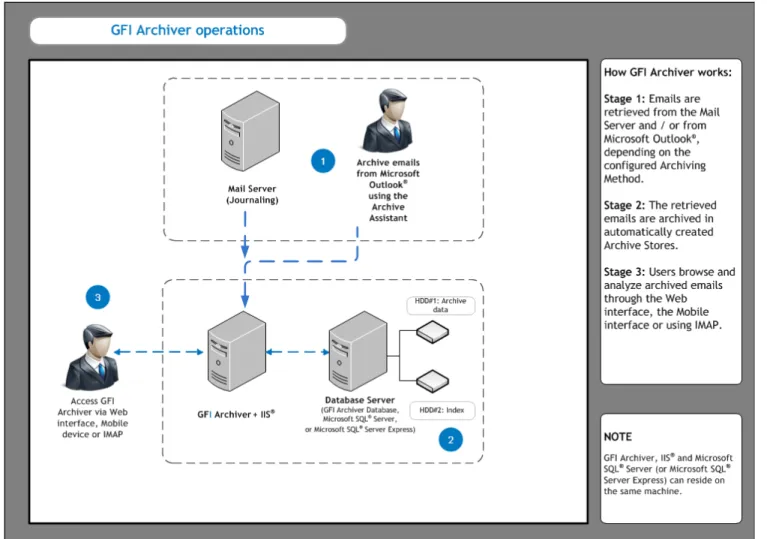Click the "Stage 2:" paragraph heading
The width and height of the screenshot is (767, 539).
[x=624, y=205]
